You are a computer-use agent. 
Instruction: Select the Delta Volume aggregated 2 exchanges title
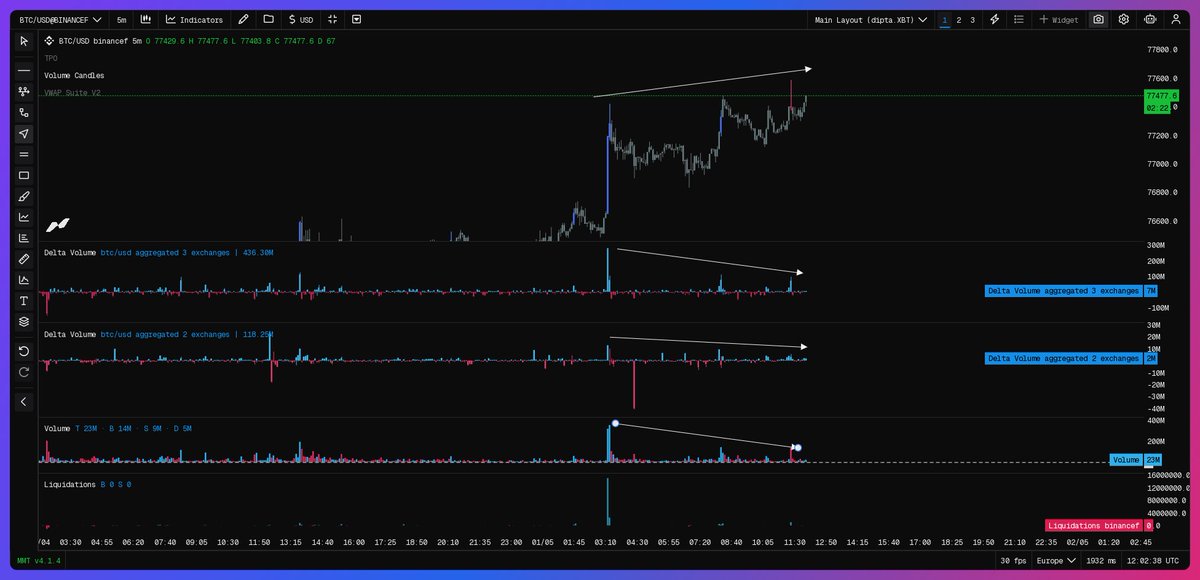coord(158,334)
